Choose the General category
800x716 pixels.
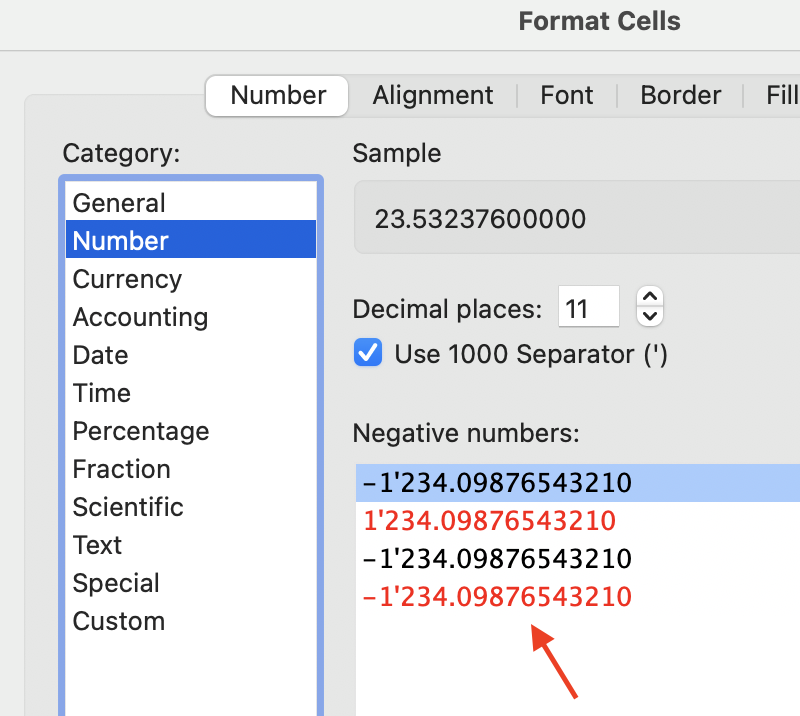[x=119, y=203]
